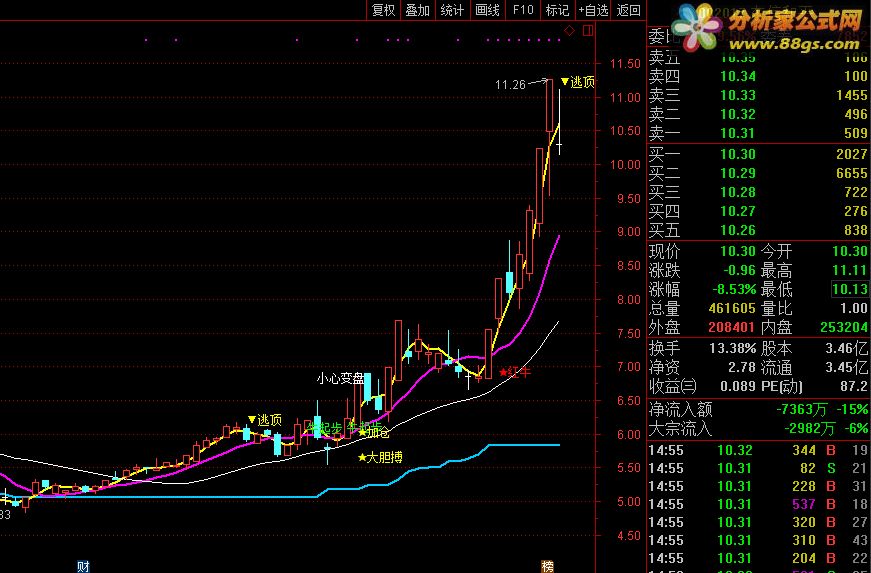The image size is (871, 573).
Task: Click the cyan support line near 5.80
Action: click(x=524, y=445)
